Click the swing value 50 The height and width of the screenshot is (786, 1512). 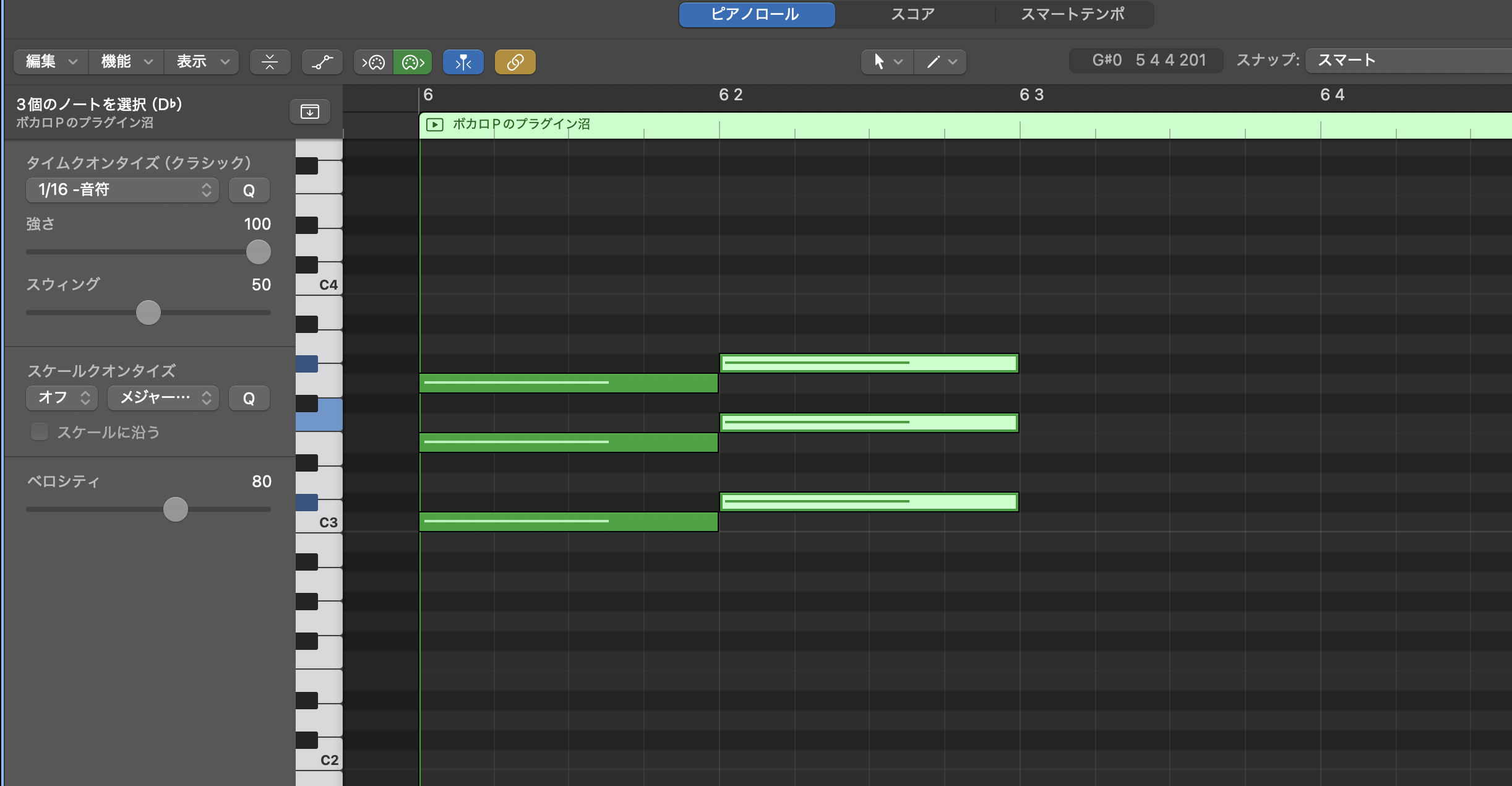[261, 285]
